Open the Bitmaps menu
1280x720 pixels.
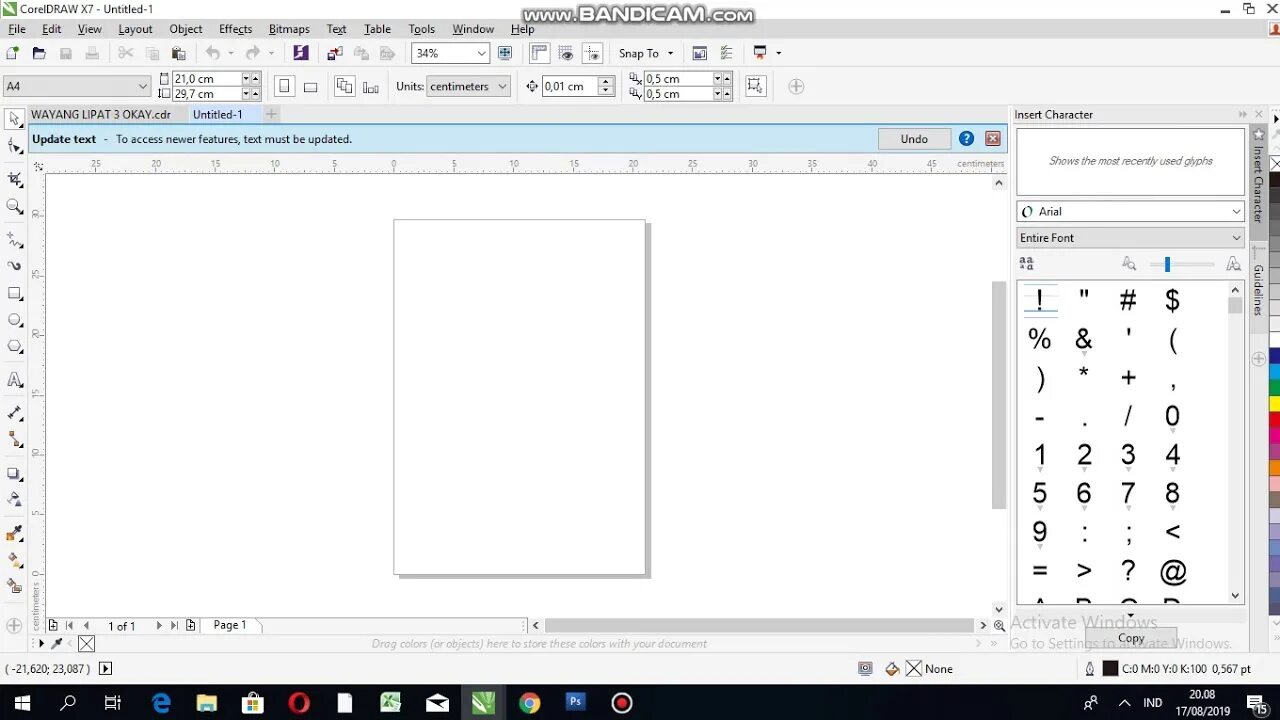289,29
